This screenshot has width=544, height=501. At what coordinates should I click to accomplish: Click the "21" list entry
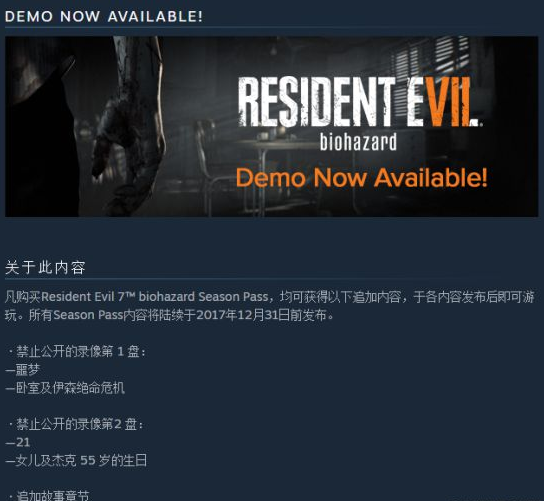coord(18,442)
